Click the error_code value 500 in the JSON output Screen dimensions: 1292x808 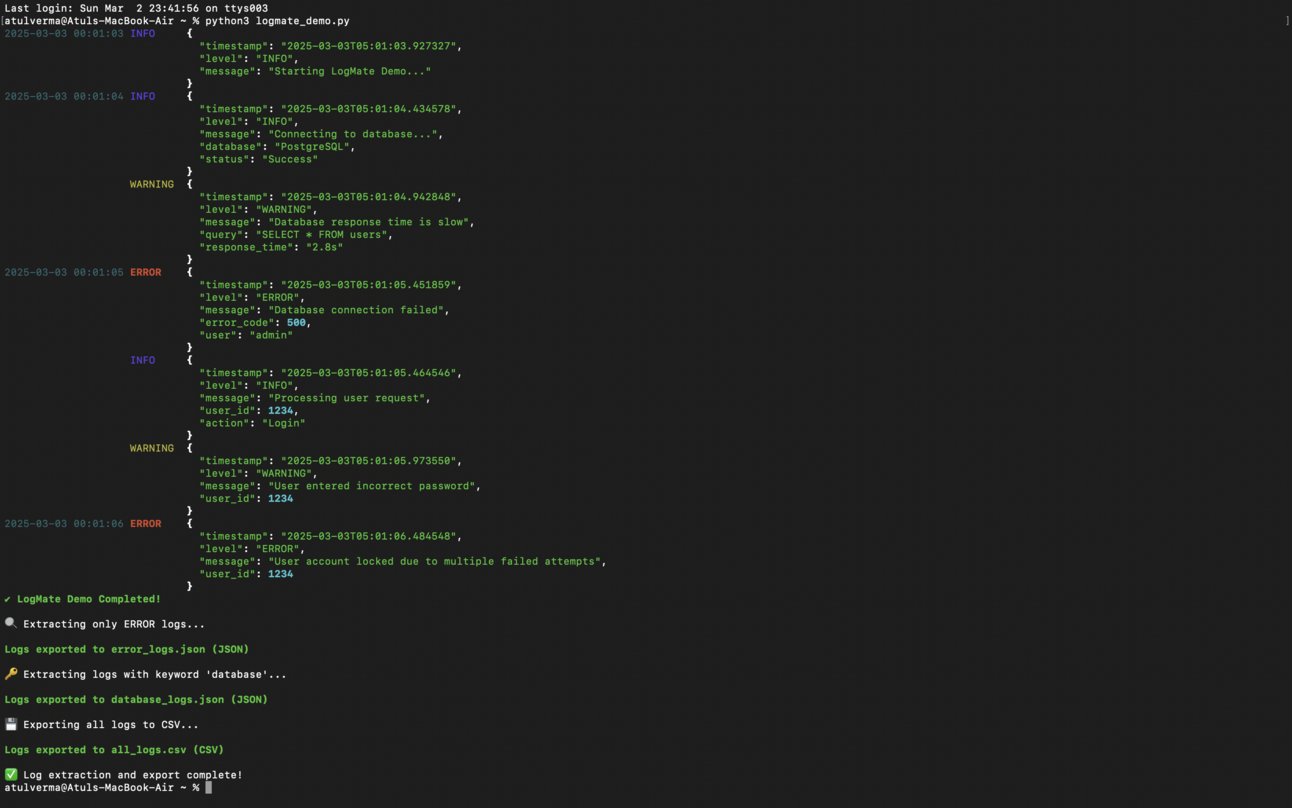(296, 322)
